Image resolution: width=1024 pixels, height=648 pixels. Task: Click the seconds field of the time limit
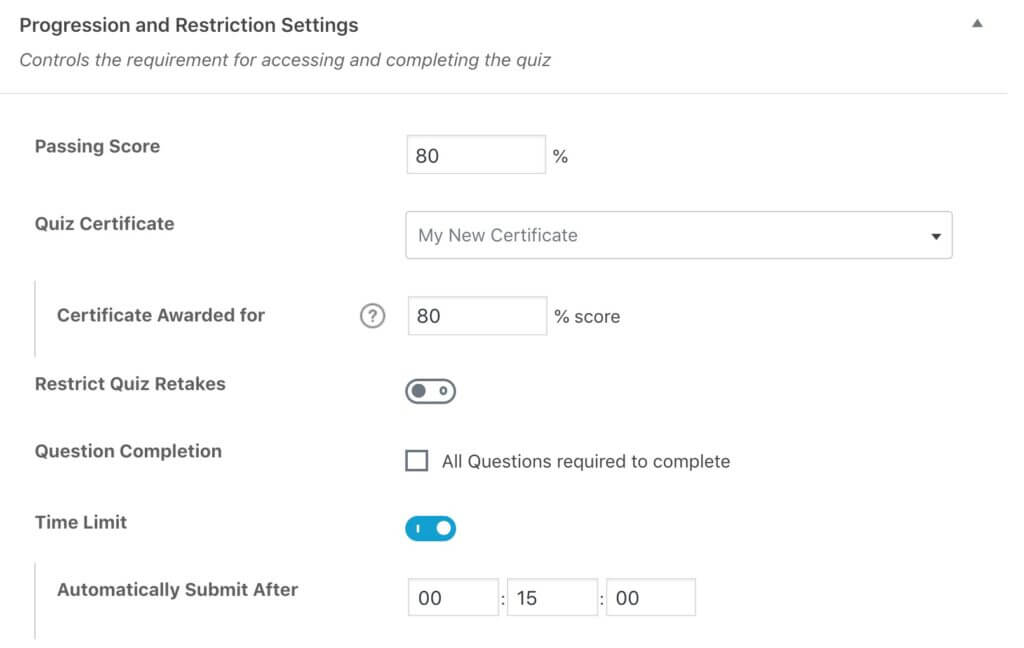650,598
